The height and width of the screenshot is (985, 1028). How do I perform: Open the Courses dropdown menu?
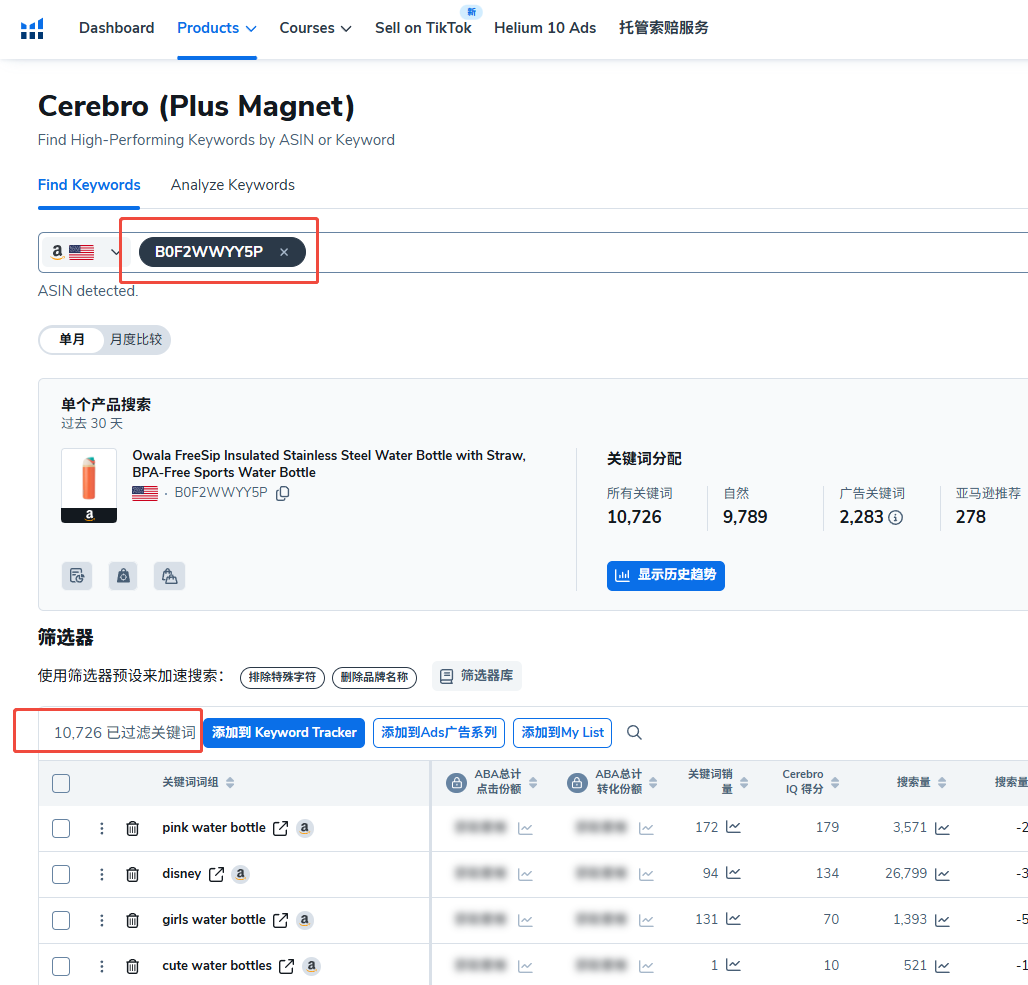pyautogui.click(x=315, y=28)
